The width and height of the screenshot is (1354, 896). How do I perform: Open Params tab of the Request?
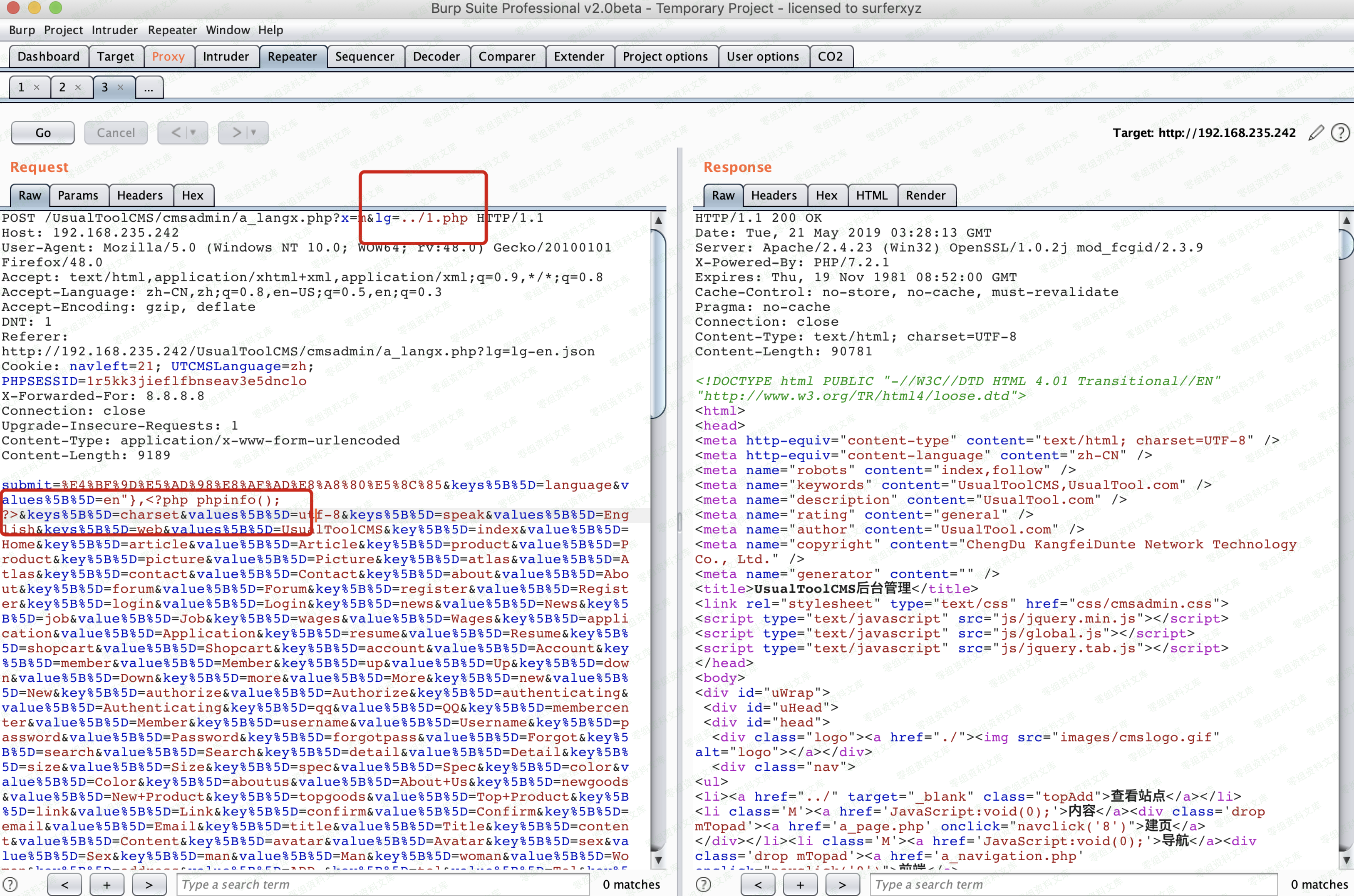(78, 196)
